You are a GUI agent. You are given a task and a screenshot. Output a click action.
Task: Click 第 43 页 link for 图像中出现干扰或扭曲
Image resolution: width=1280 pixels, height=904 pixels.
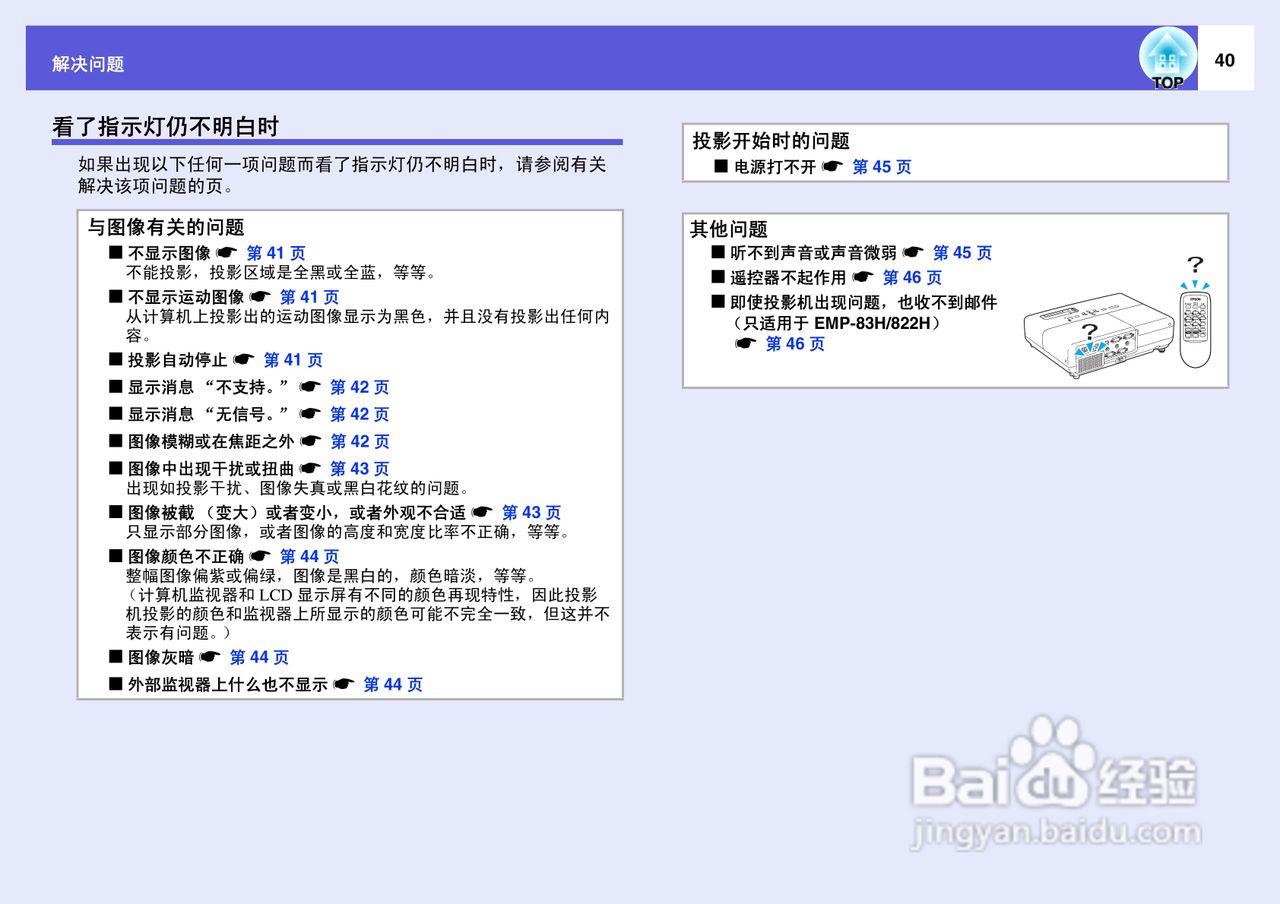361,468
